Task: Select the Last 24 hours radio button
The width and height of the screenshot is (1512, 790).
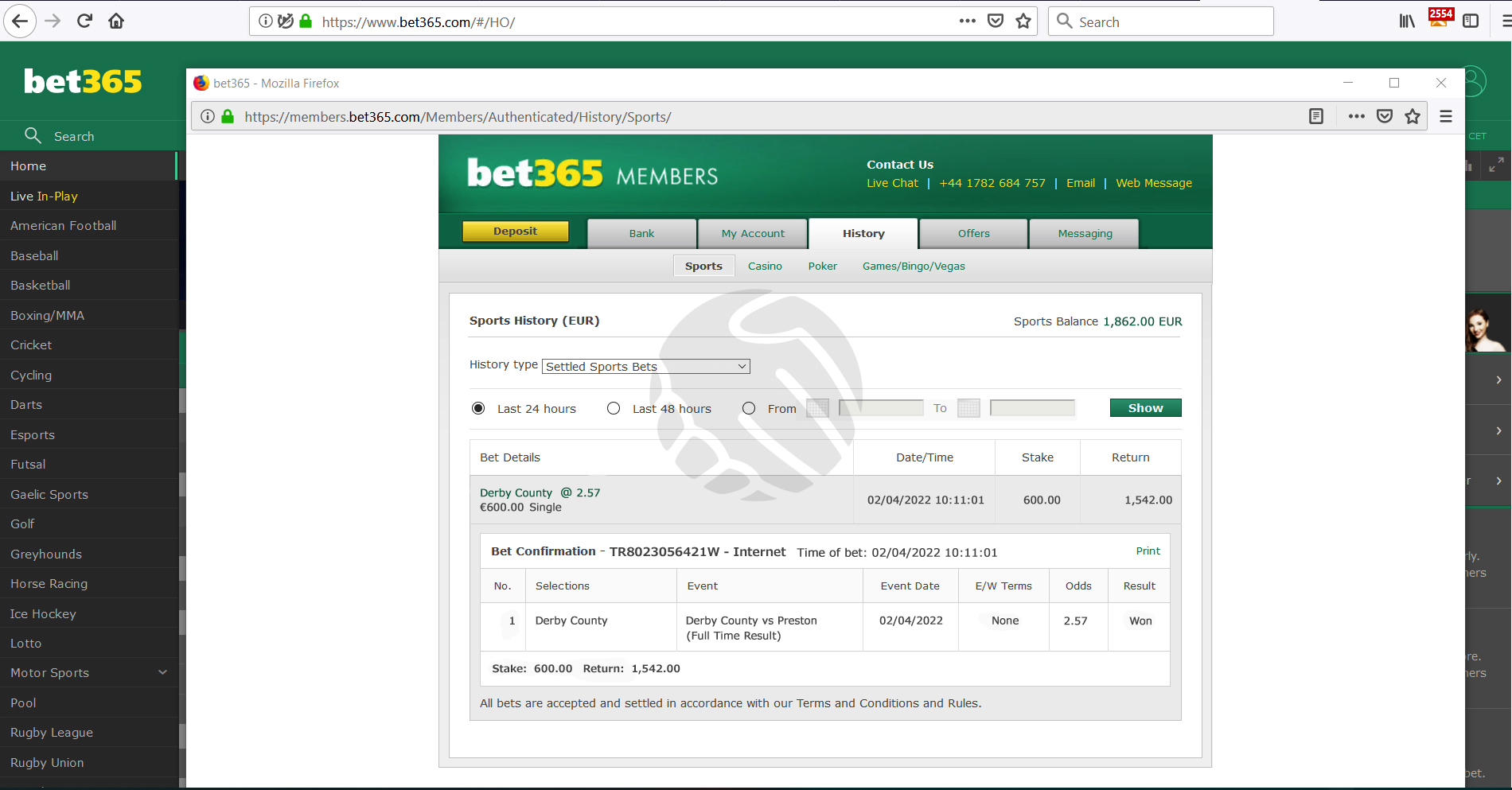Action: (478, 408)
